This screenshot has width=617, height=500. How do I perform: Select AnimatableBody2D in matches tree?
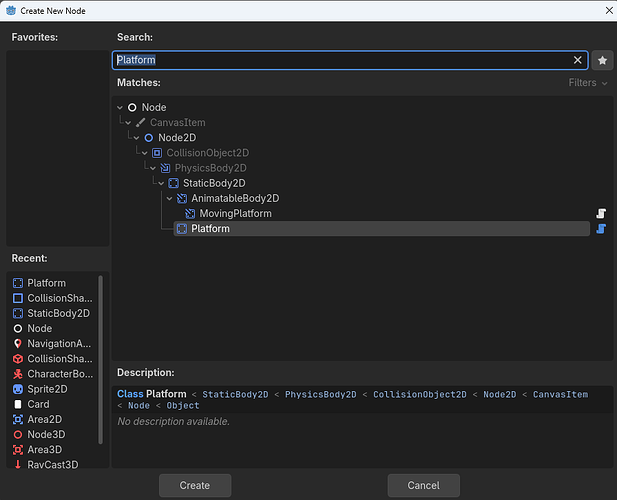tap(235, 198)
